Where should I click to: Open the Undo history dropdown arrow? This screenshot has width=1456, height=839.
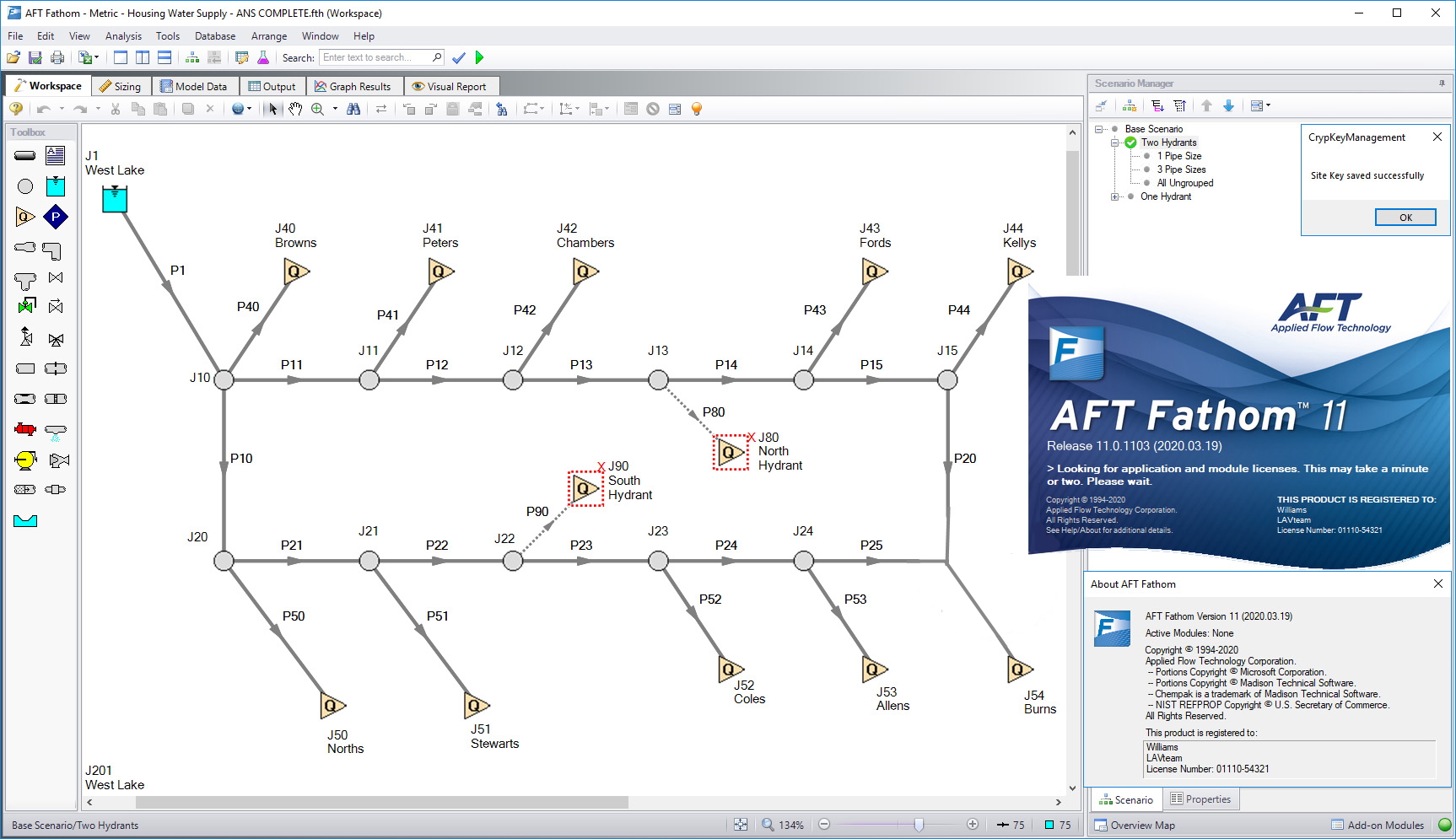(x=62, y=109)
